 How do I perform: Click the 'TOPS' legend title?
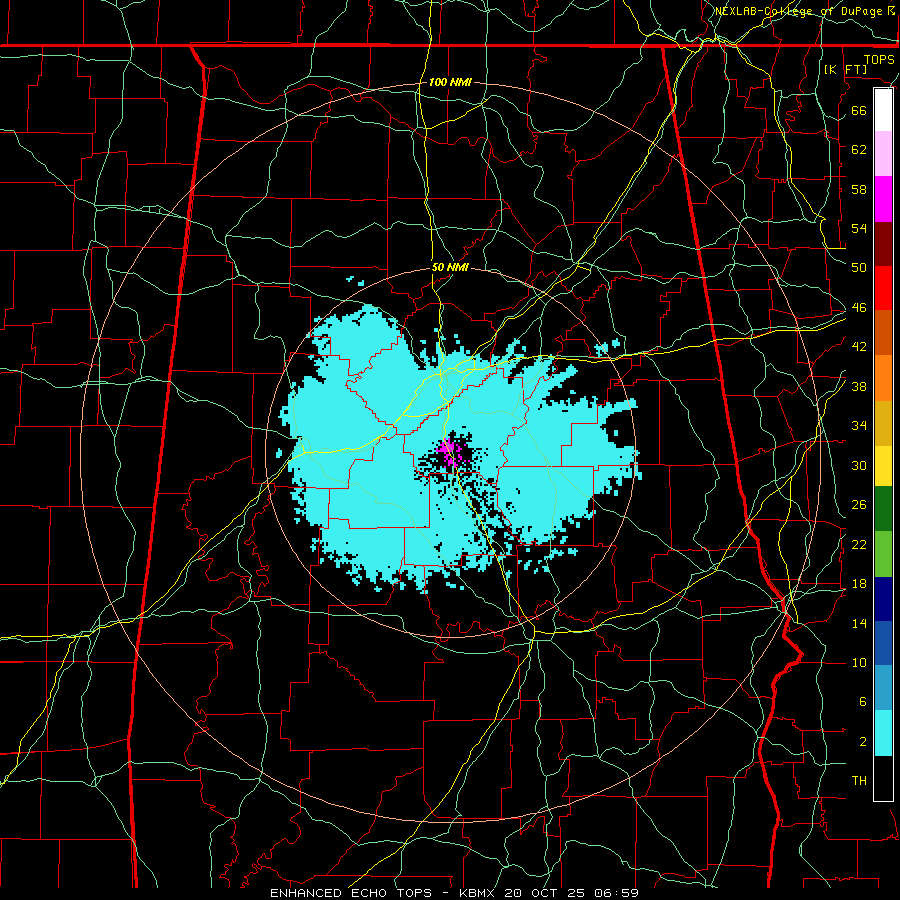[x=879, y=59]
